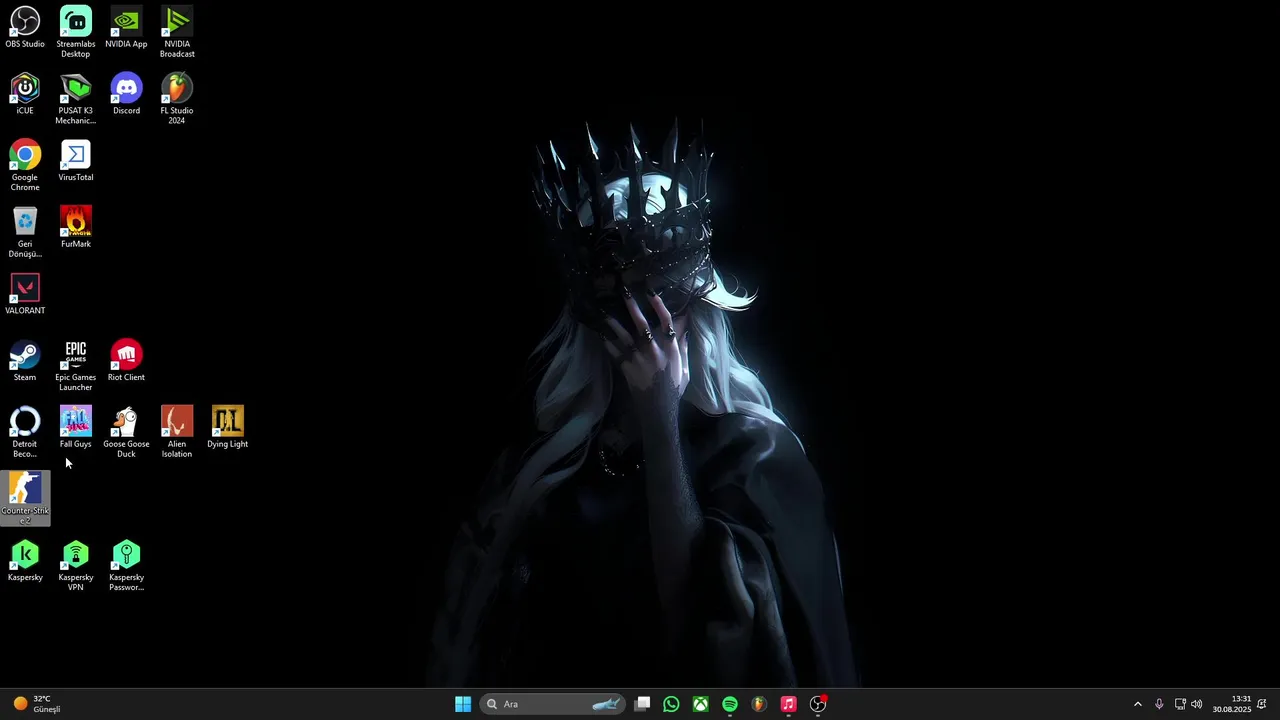The width and height of the screenshot is (1280, 720).
Task: Select the Detroit Become Human shortcut
Action: tap(25, 433)
